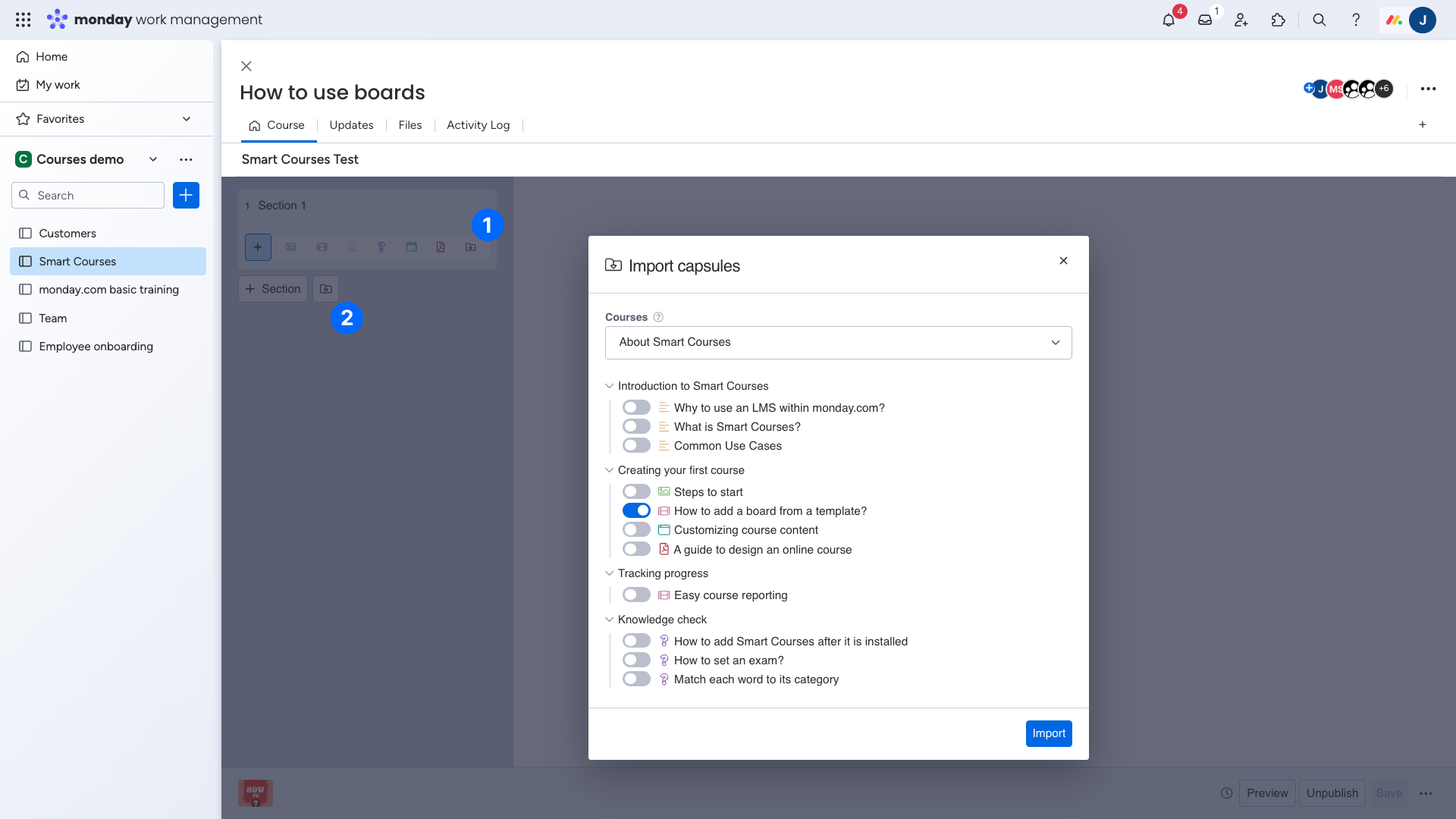
Task: Open the notifications bell
Action: [x=1169, y=20]
